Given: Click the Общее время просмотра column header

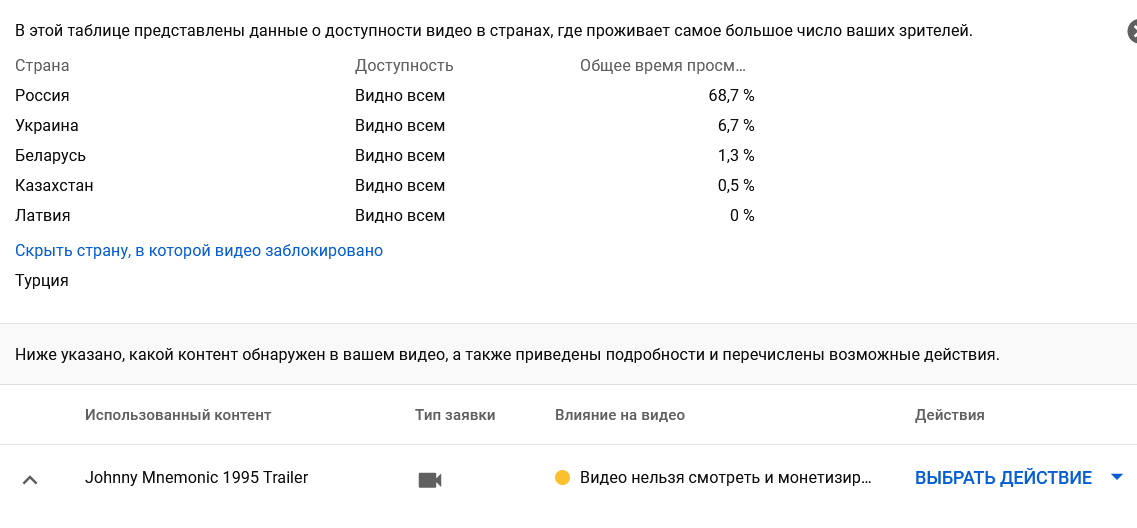Looking at the screenshot, I should click(663, 66).
